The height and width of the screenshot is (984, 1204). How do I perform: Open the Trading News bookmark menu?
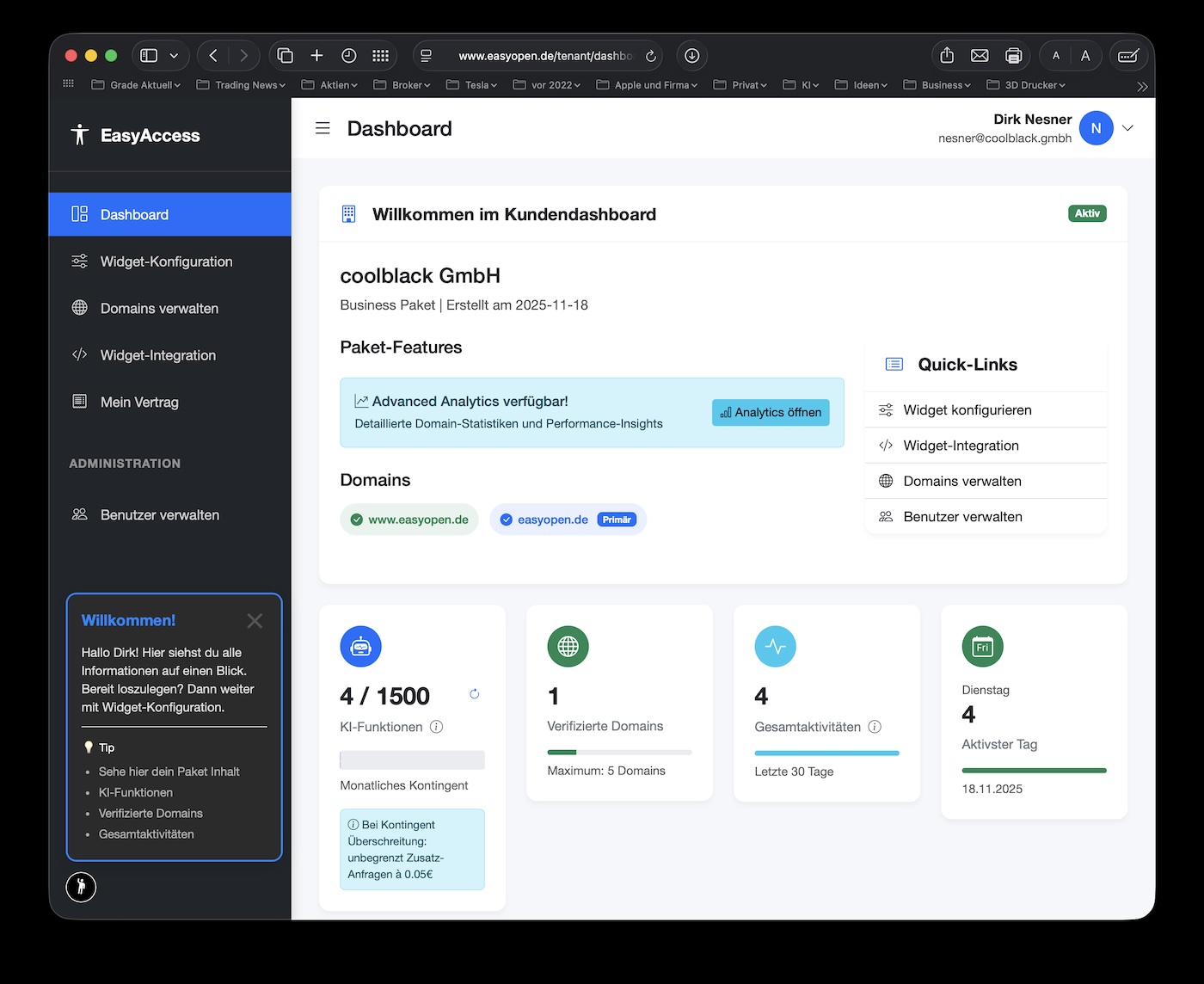(246, 84)
